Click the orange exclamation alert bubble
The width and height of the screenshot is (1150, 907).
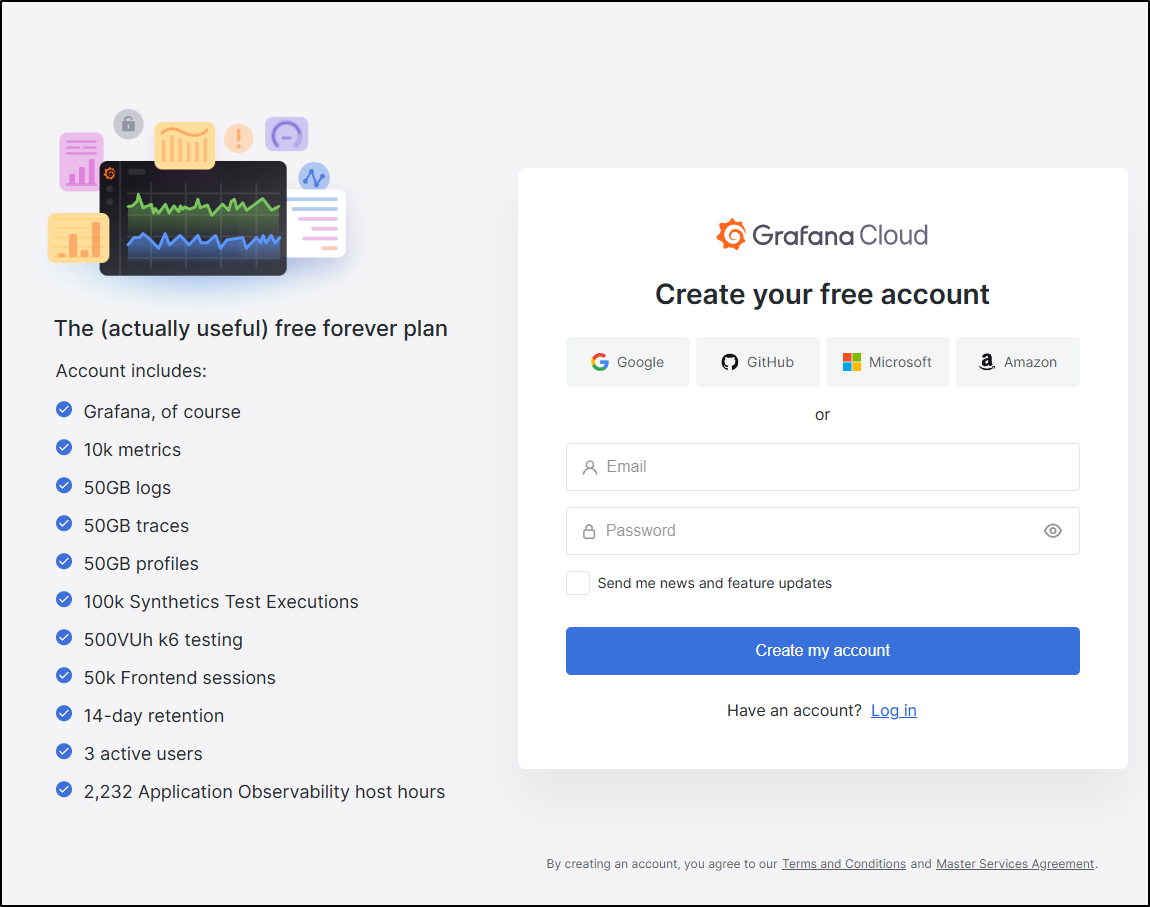click(238, 138)
